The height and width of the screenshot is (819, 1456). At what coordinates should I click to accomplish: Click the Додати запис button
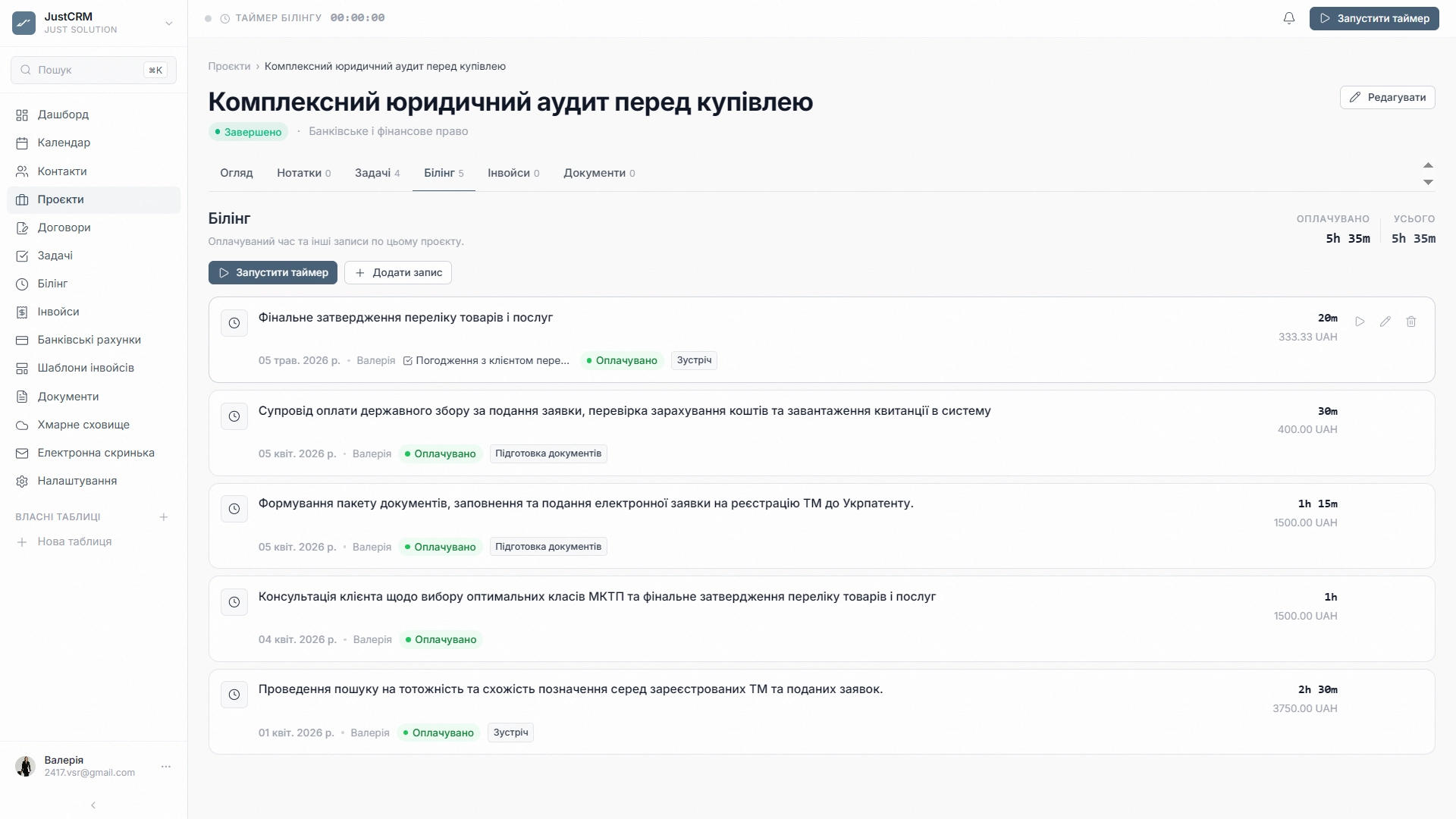coord(398,273)
